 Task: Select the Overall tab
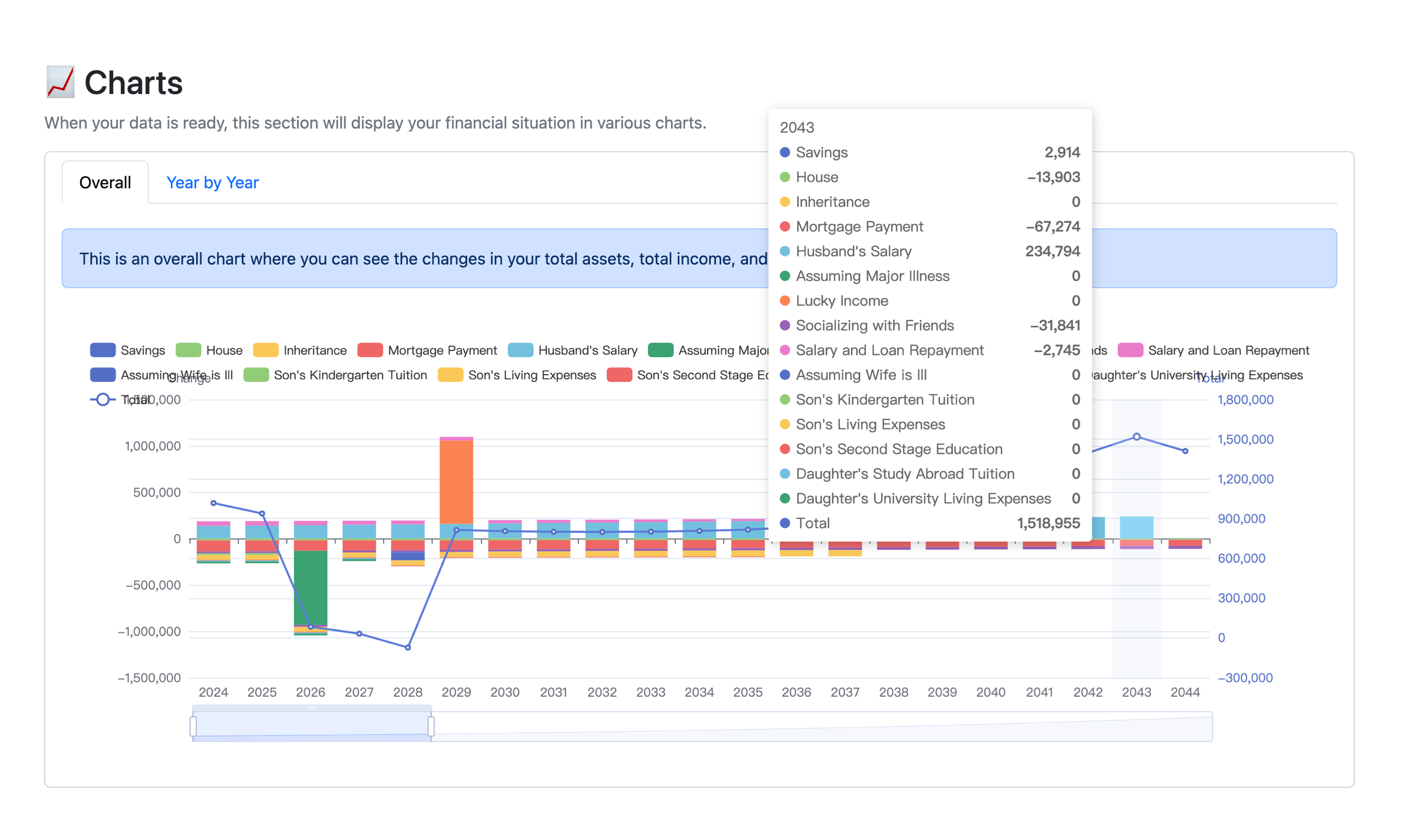click(105, 183)
